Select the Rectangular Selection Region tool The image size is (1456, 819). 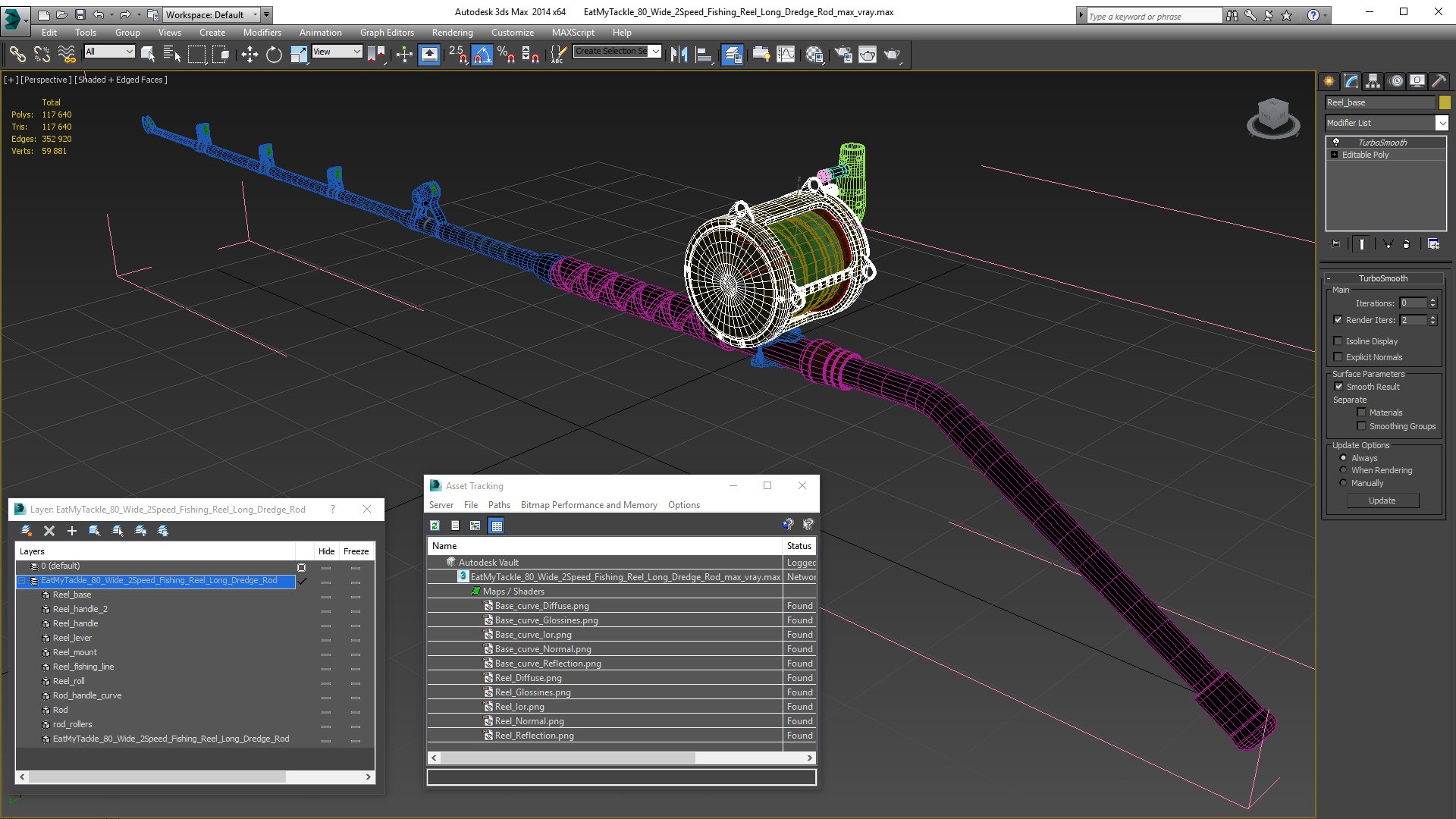(196, 54)
